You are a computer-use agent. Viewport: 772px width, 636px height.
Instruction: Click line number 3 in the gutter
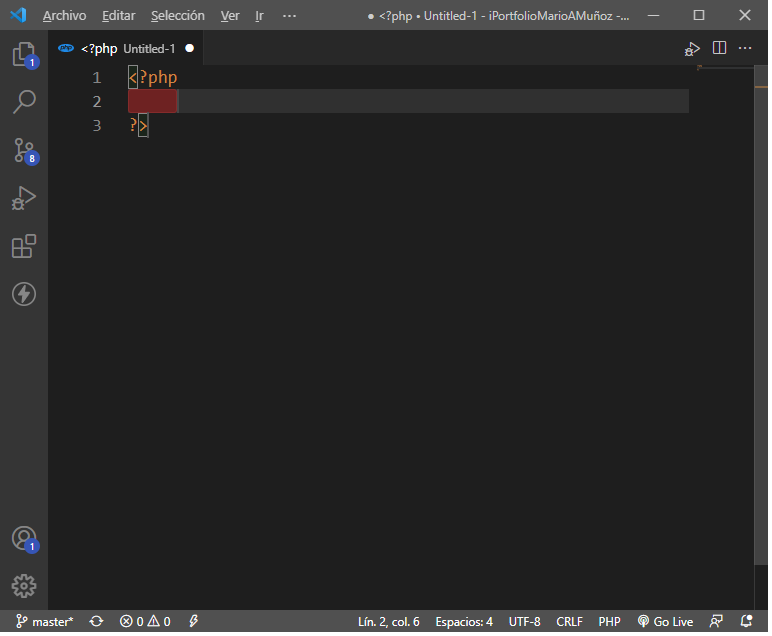click(97, 126)
